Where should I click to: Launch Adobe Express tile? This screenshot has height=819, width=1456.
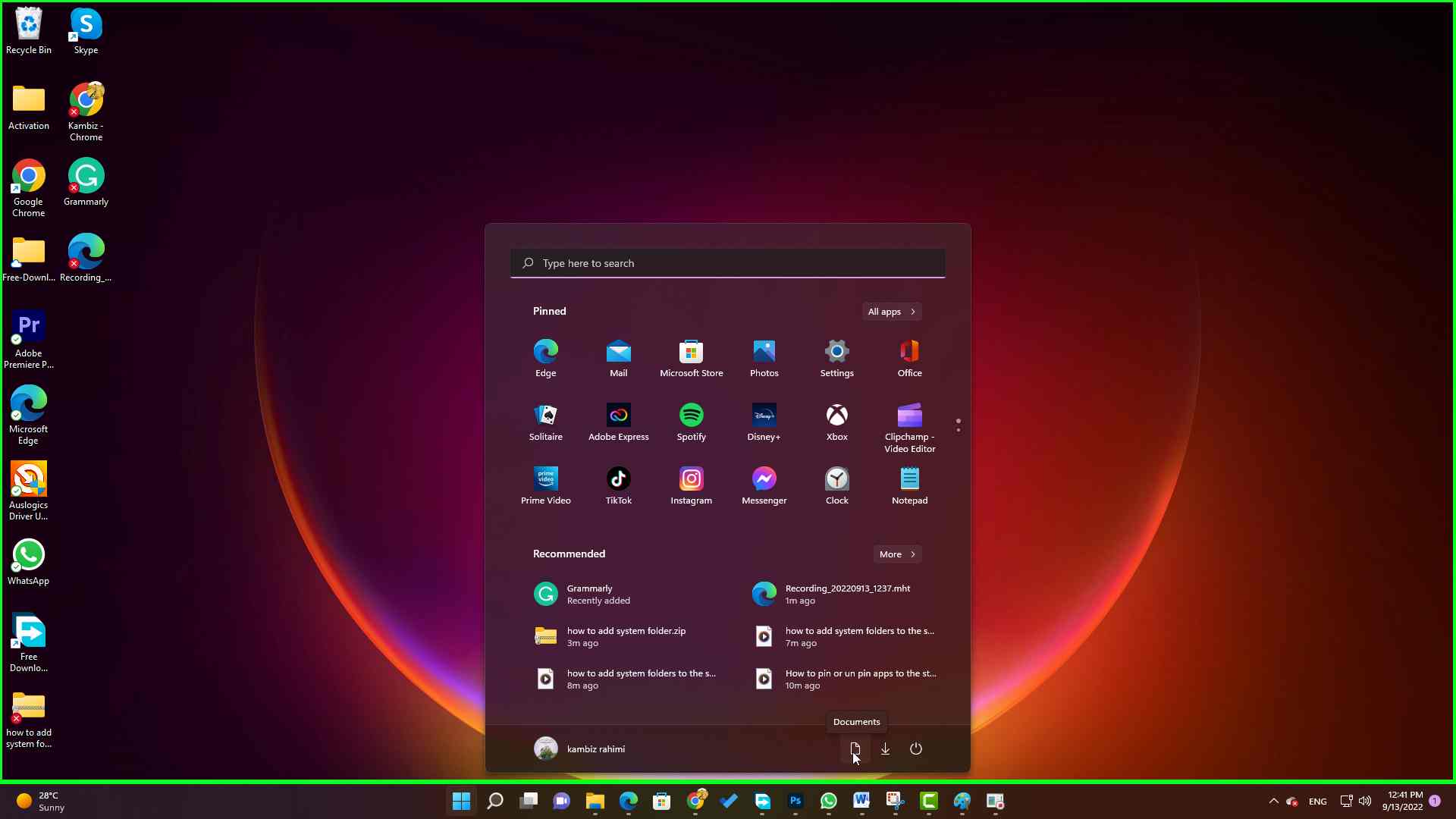pyautogui.click(x=619, y=422)
